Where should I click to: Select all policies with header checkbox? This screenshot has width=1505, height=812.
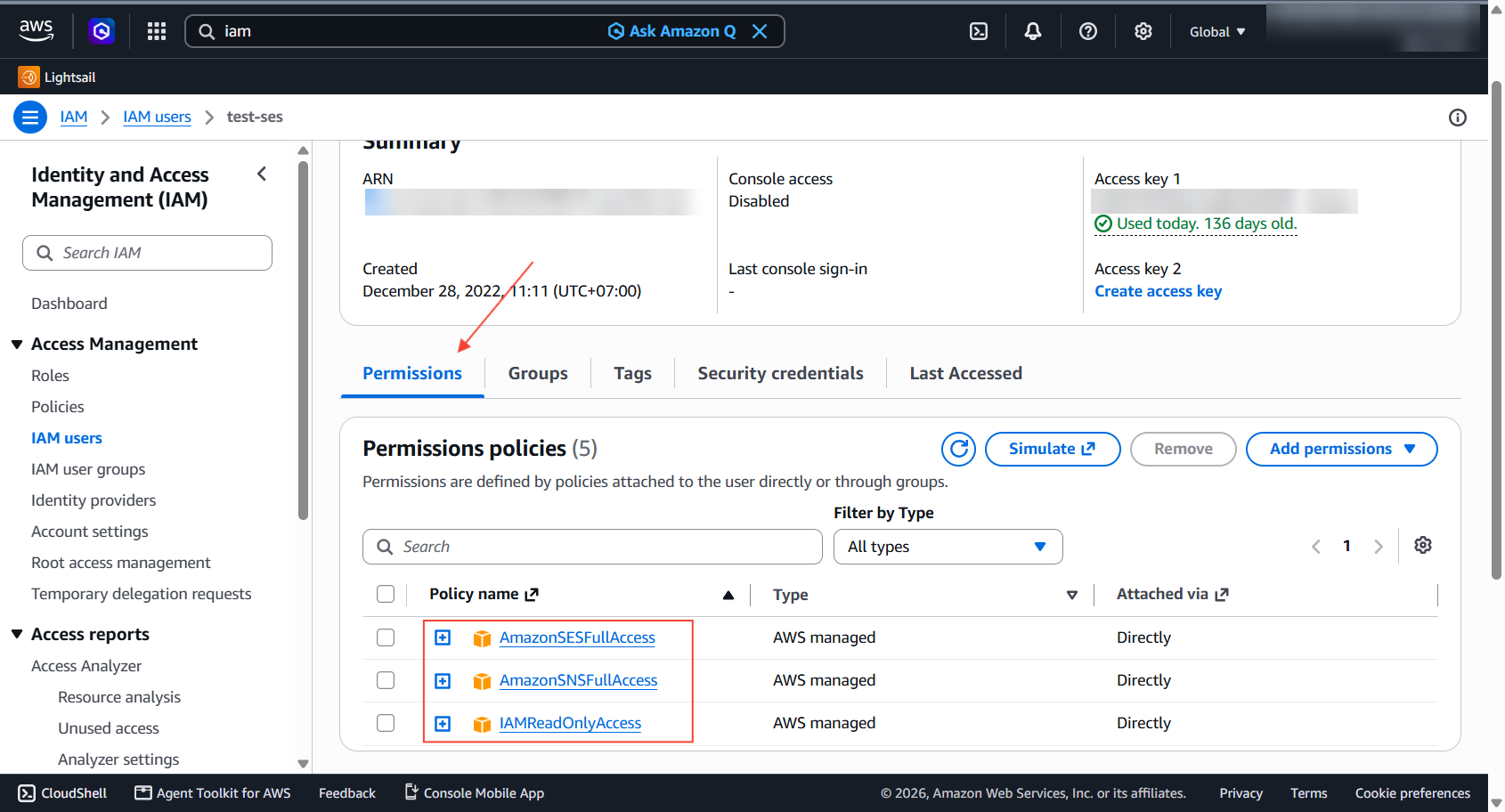click(x=386, y=594)
